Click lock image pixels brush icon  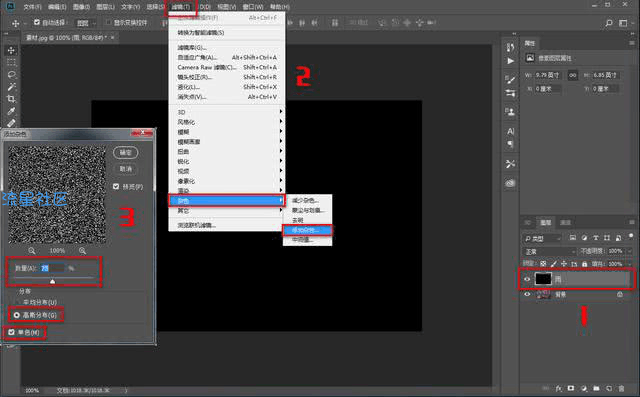pyautogui.click(x=553, y=264)
